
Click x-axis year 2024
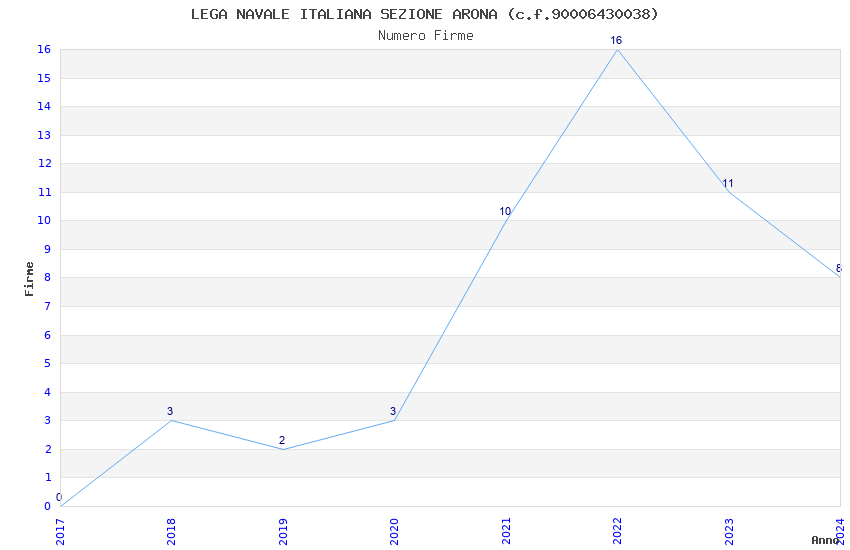coord(840,532)
